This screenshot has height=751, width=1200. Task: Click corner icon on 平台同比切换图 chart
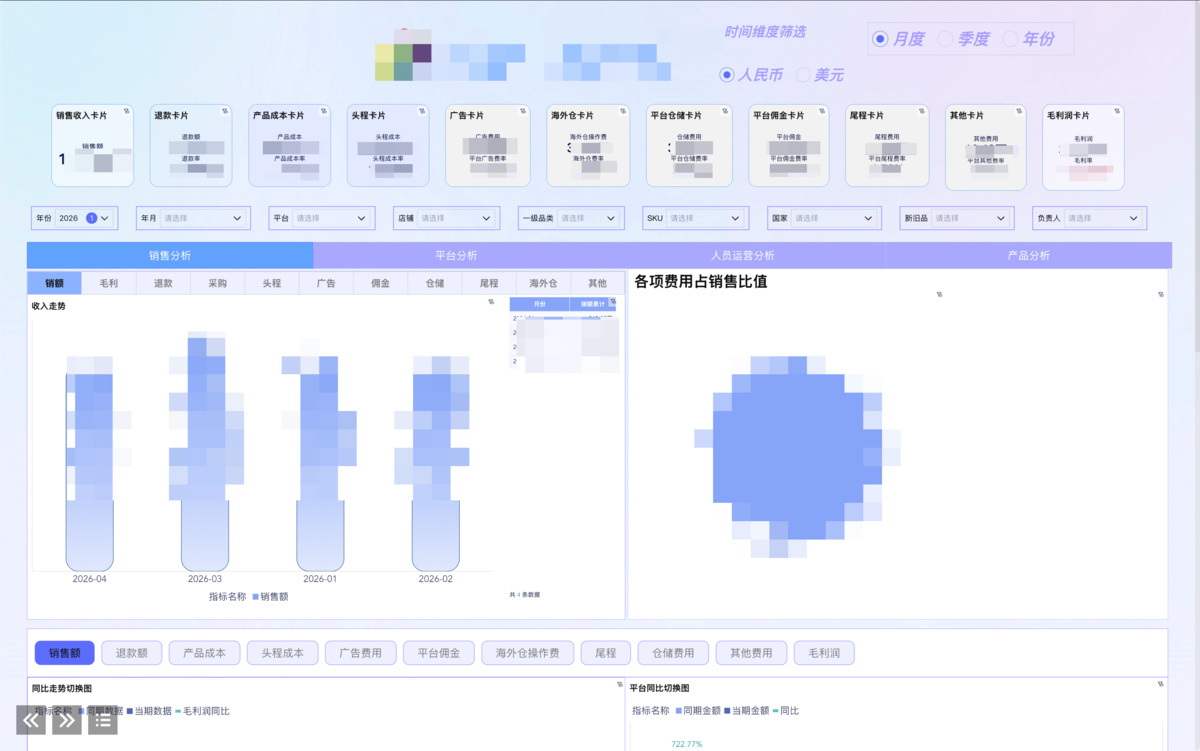coord(1161,685)
